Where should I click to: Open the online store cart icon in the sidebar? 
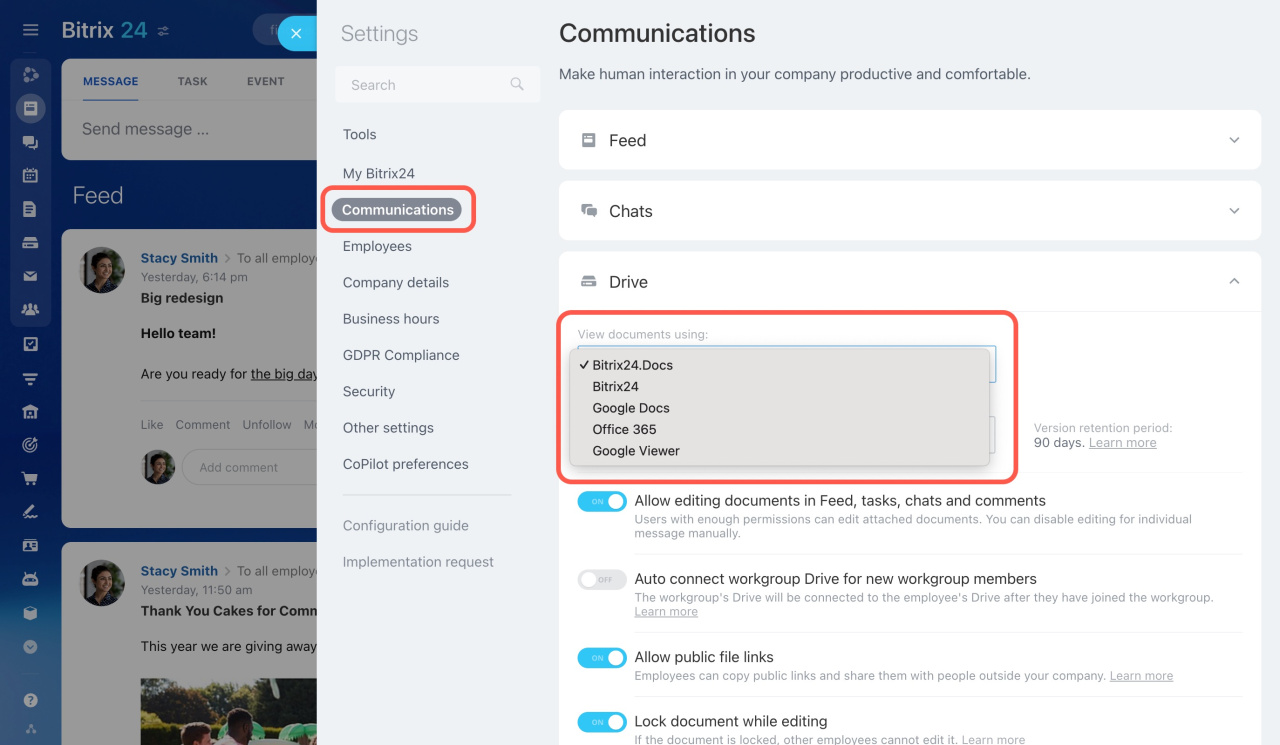[30, 479]
